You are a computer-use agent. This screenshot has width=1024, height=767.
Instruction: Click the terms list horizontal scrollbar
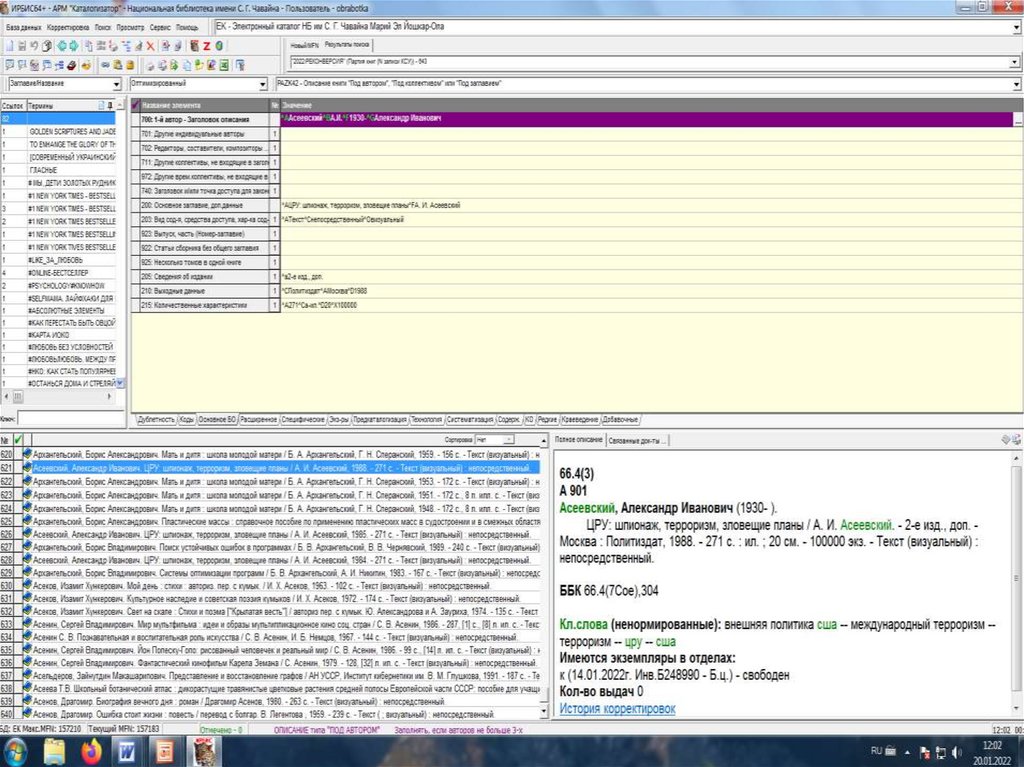tap(59, 397)
